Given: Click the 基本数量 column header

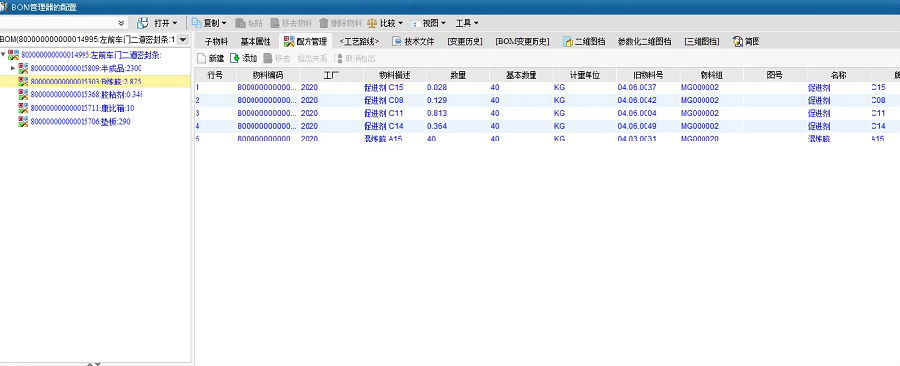Looking at the screenshot, I should tap(521, 75).
